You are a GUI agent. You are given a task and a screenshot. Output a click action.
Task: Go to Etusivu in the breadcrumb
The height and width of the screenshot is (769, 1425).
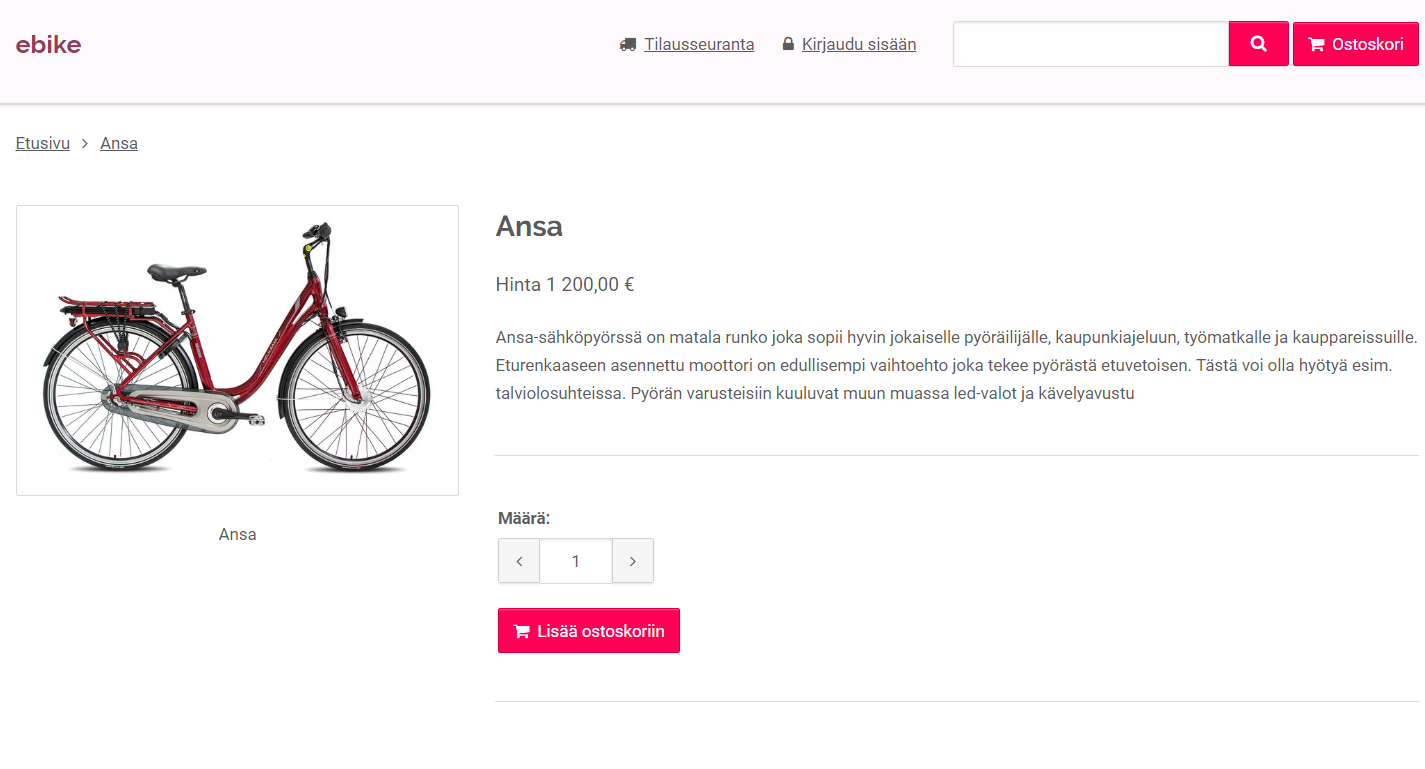pos(43,143)
